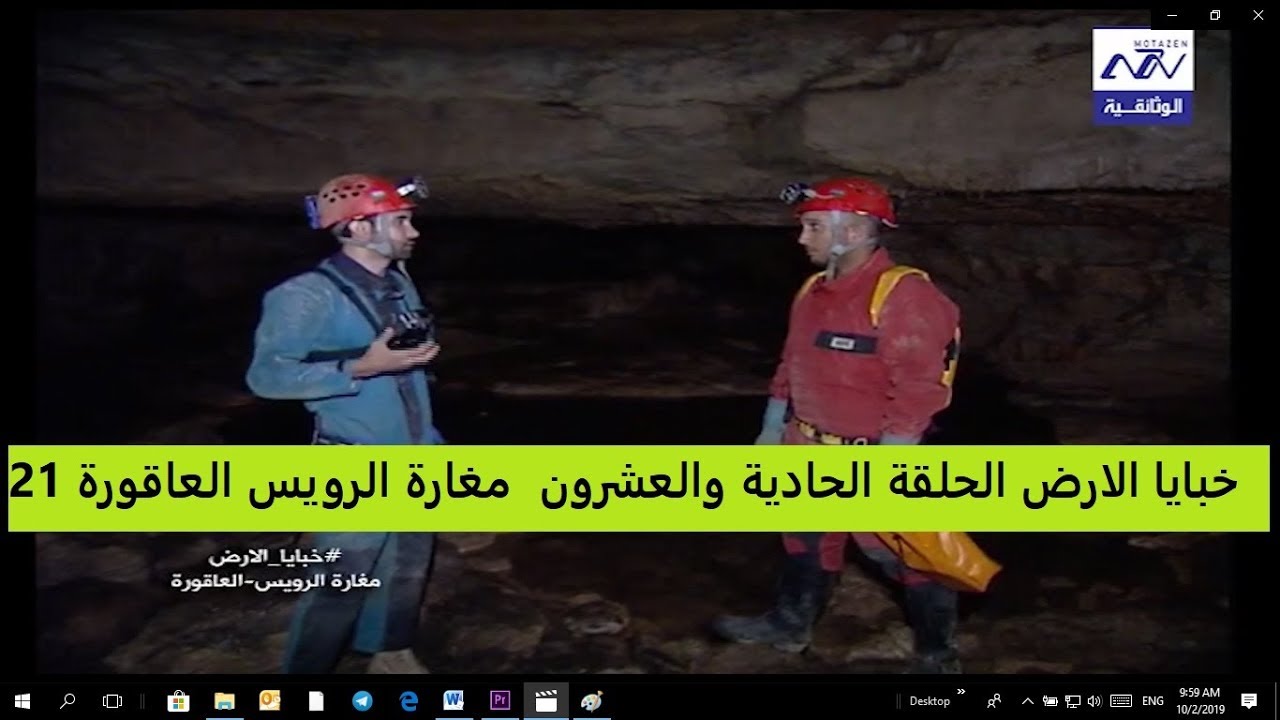Click the Desktop toolbar label
The image size is (1280, 720).
pyautogui.click(x=930, y=701)
